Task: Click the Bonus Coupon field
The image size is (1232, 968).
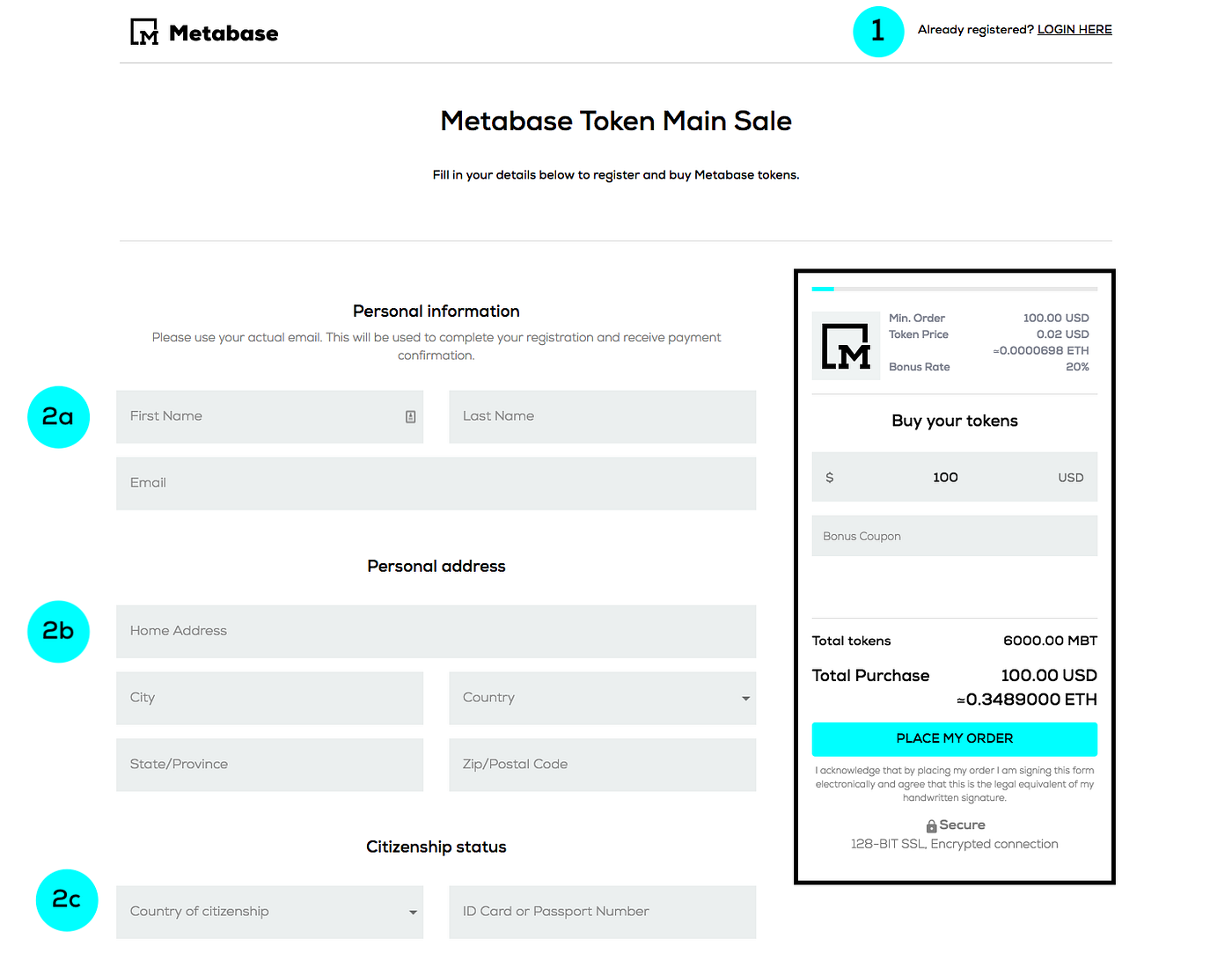Action: click(x=955, y=536)
